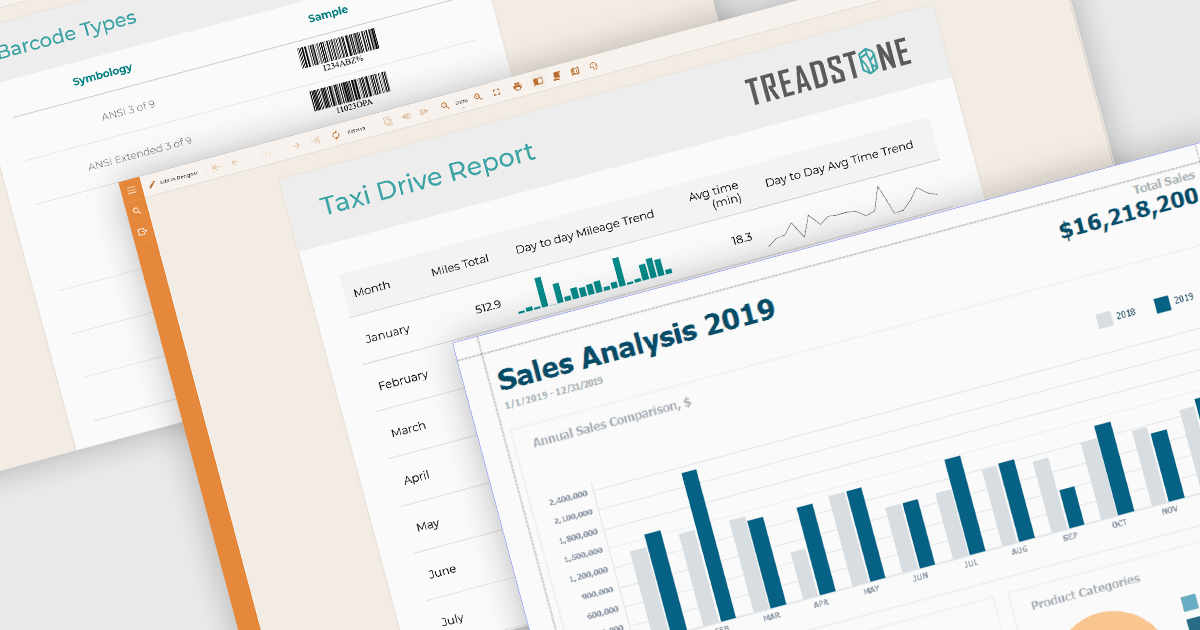Navigate forward in report history
The height and width of the screenshot is (630, 1200).
pos(424,112)
